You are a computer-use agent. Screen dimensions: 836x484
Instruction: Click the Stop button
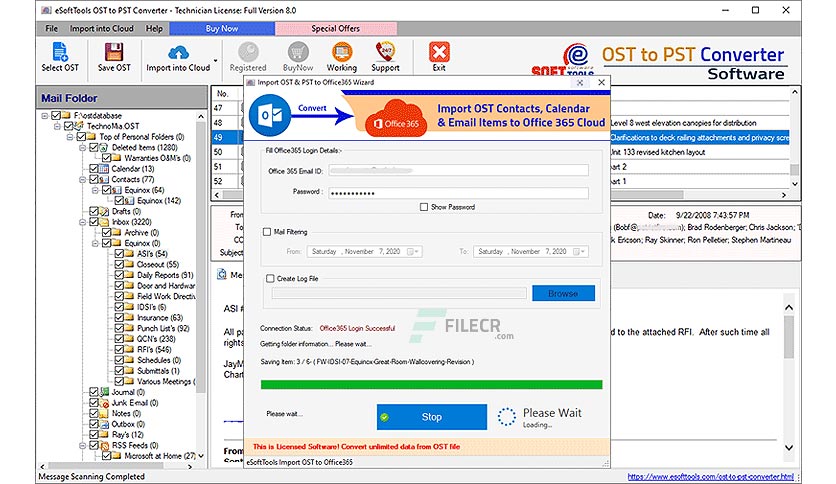coord(431,417)
